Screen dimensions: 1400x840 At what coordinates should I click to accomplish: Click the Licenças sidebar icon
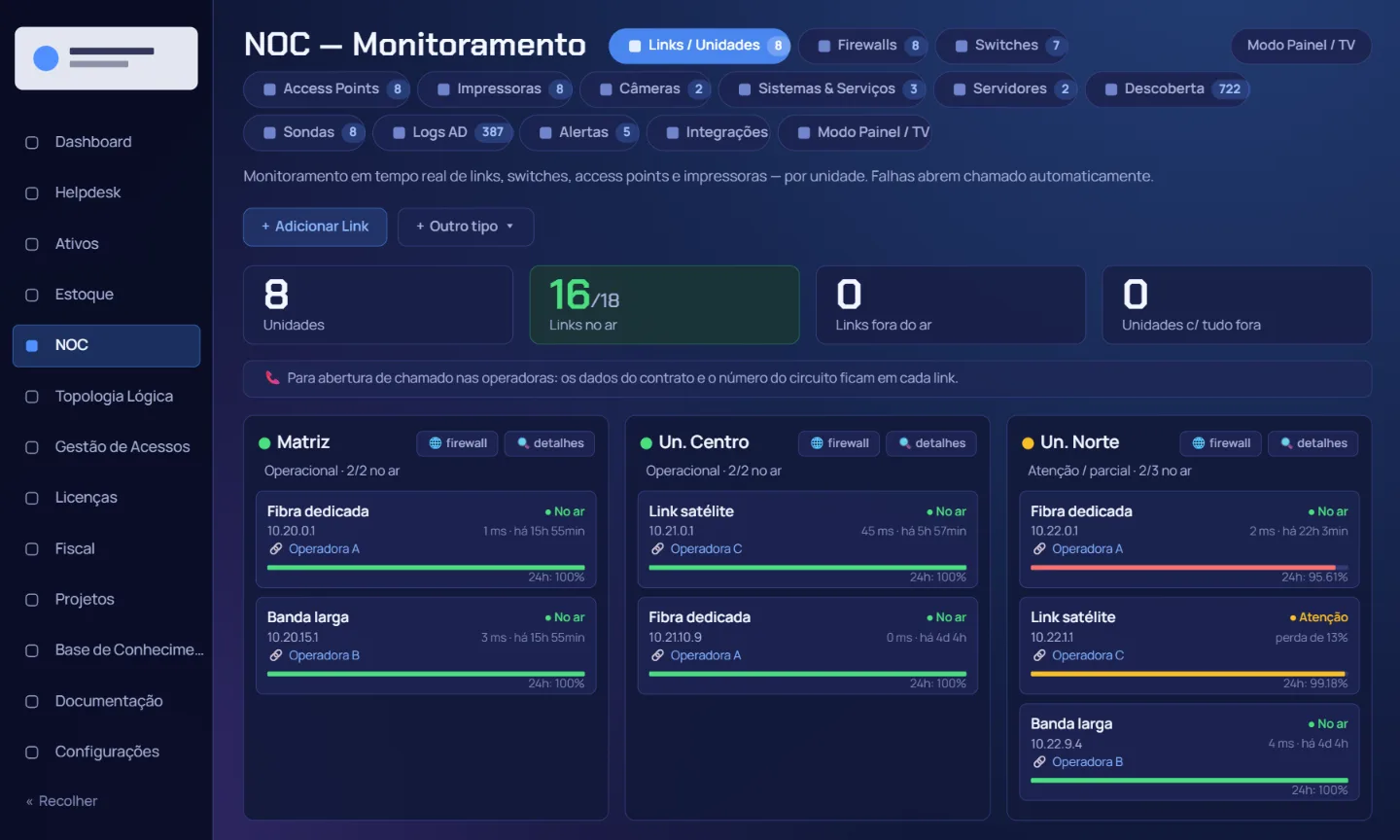coord(32,498)
